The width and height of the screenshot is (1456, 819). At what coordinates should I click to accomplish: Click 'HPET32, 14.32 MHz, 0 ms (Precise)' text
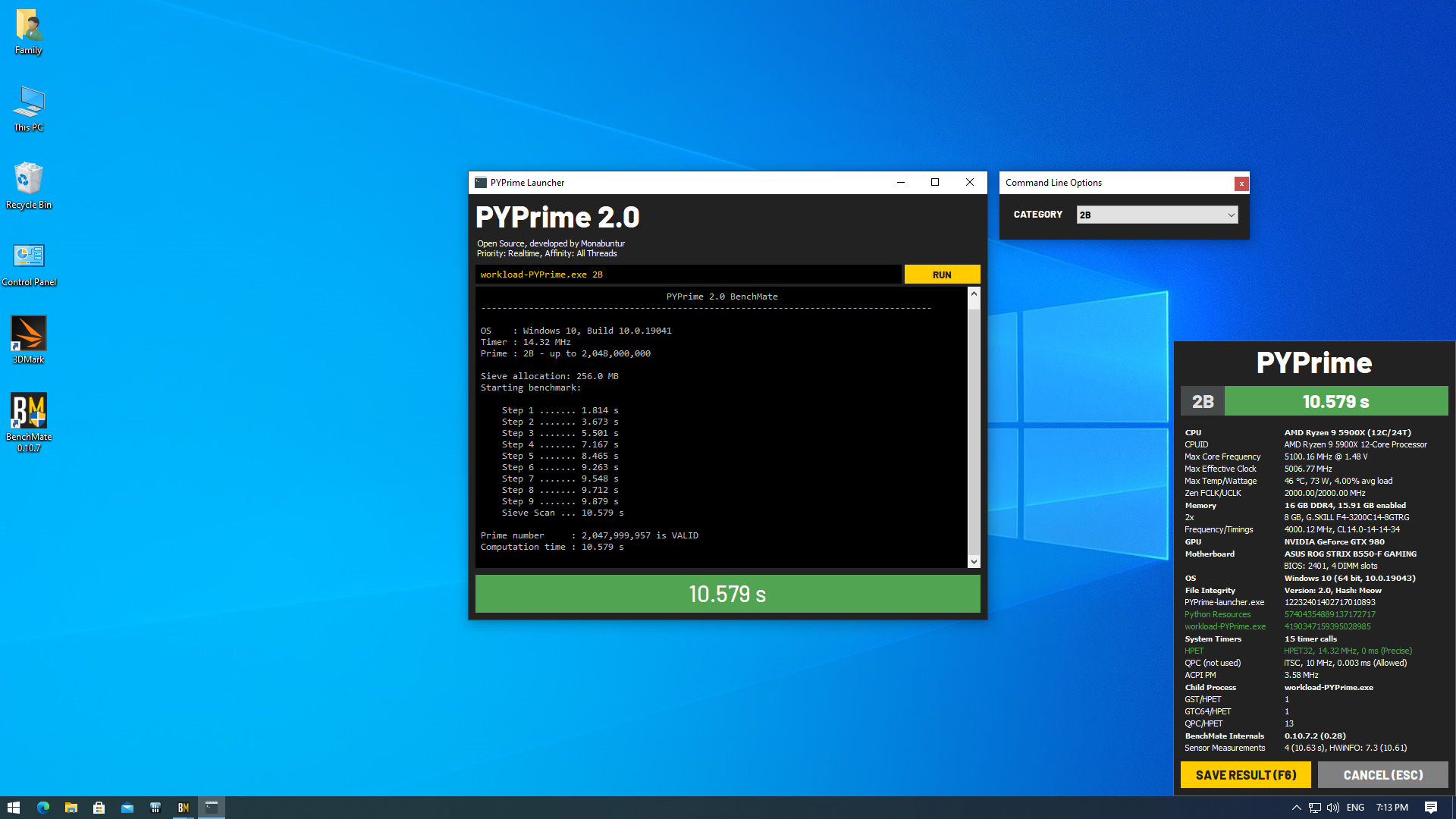[1348, 651]
